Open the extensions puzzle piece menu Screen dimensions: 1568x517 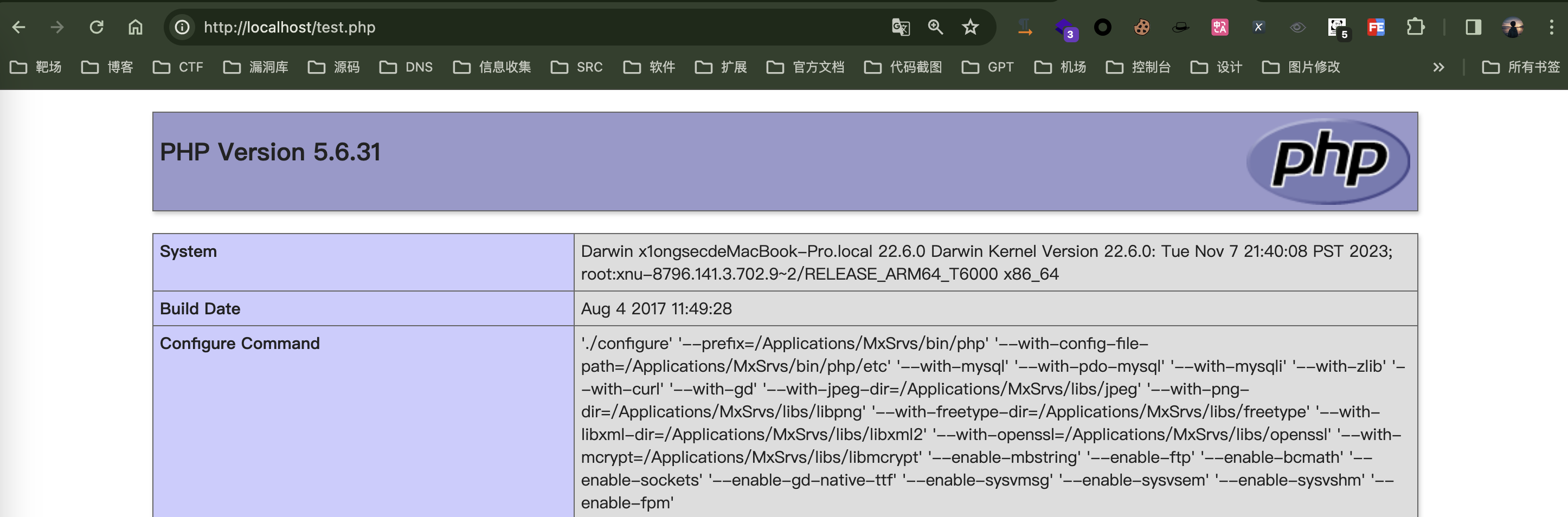[1415, 28]
